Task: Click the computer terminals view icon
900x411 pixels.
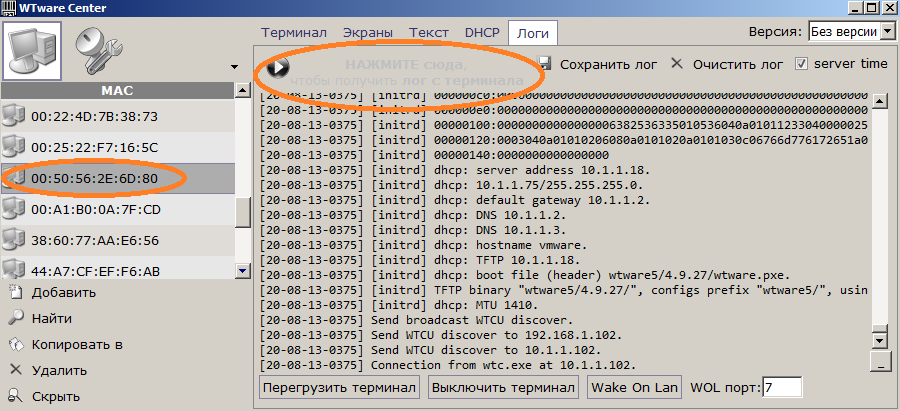Action: 34,48
